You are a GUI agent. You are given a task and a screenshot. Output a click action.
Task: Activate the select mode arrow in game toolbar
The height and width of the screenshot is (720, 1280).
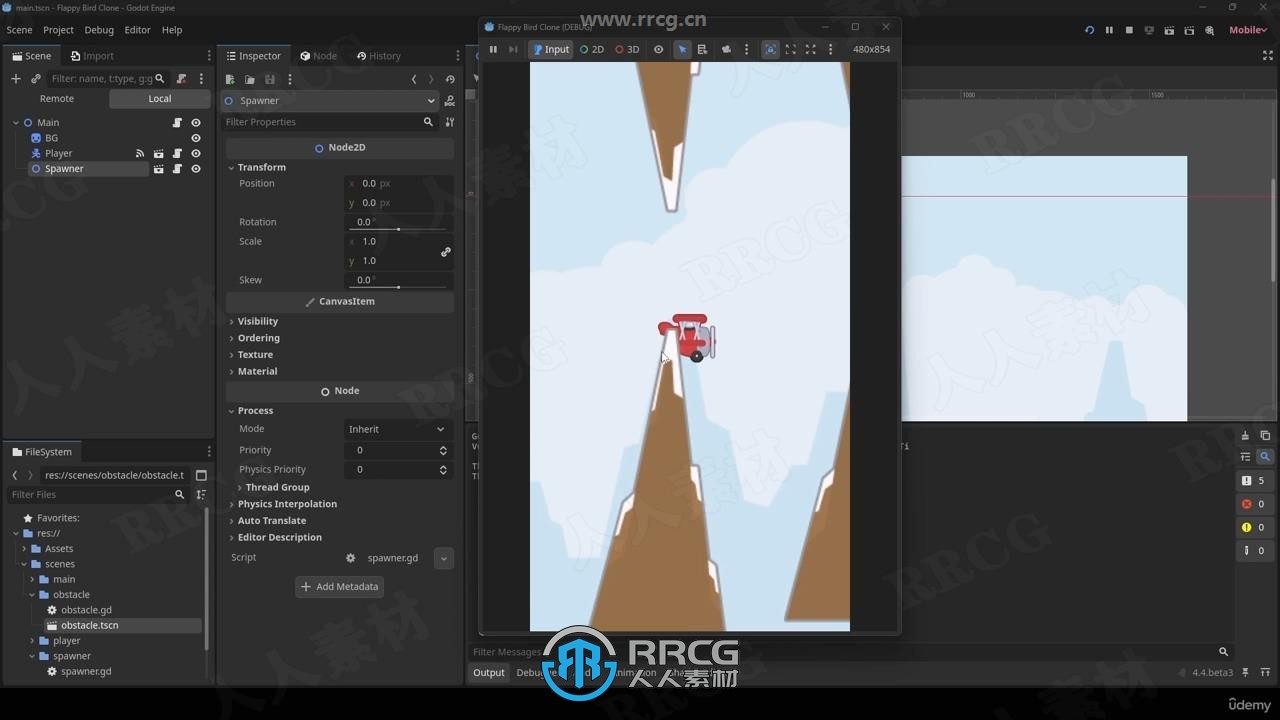coord(682,49)
